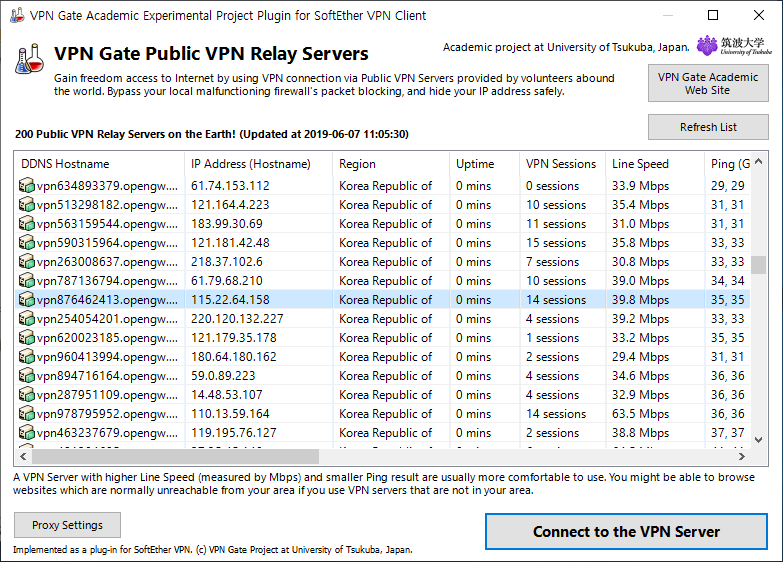Click horizontal scrollbar left arrow

point(23,456)
